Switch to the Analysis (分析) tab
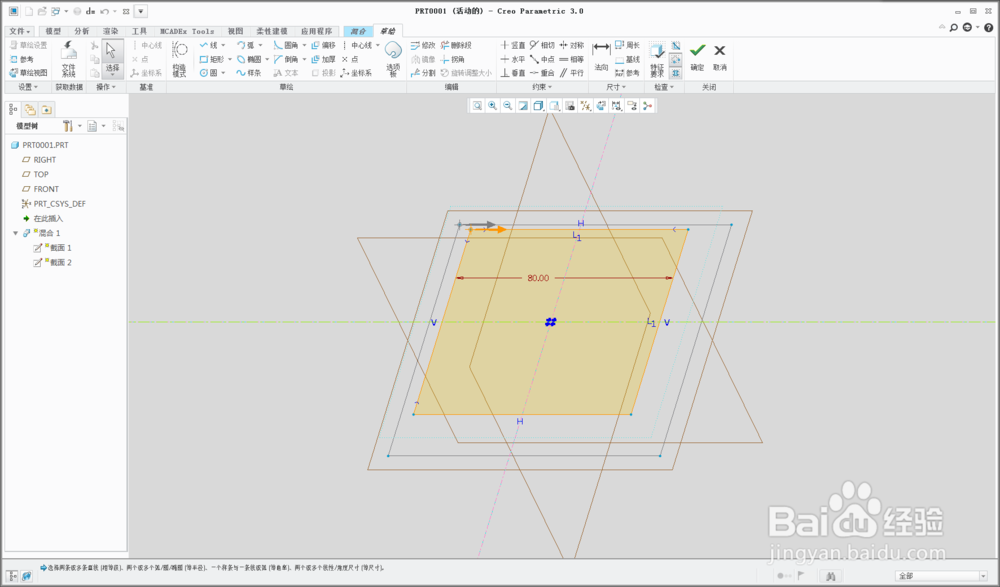The image size is (1000, 587). pyautogui.click(x=82, y=31)
